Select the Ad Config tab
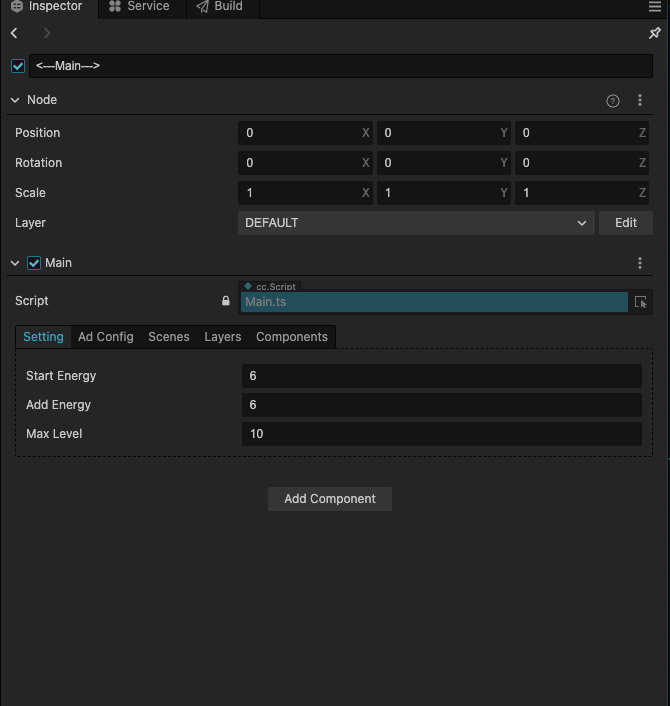670x706 pixels. point(105,337)
